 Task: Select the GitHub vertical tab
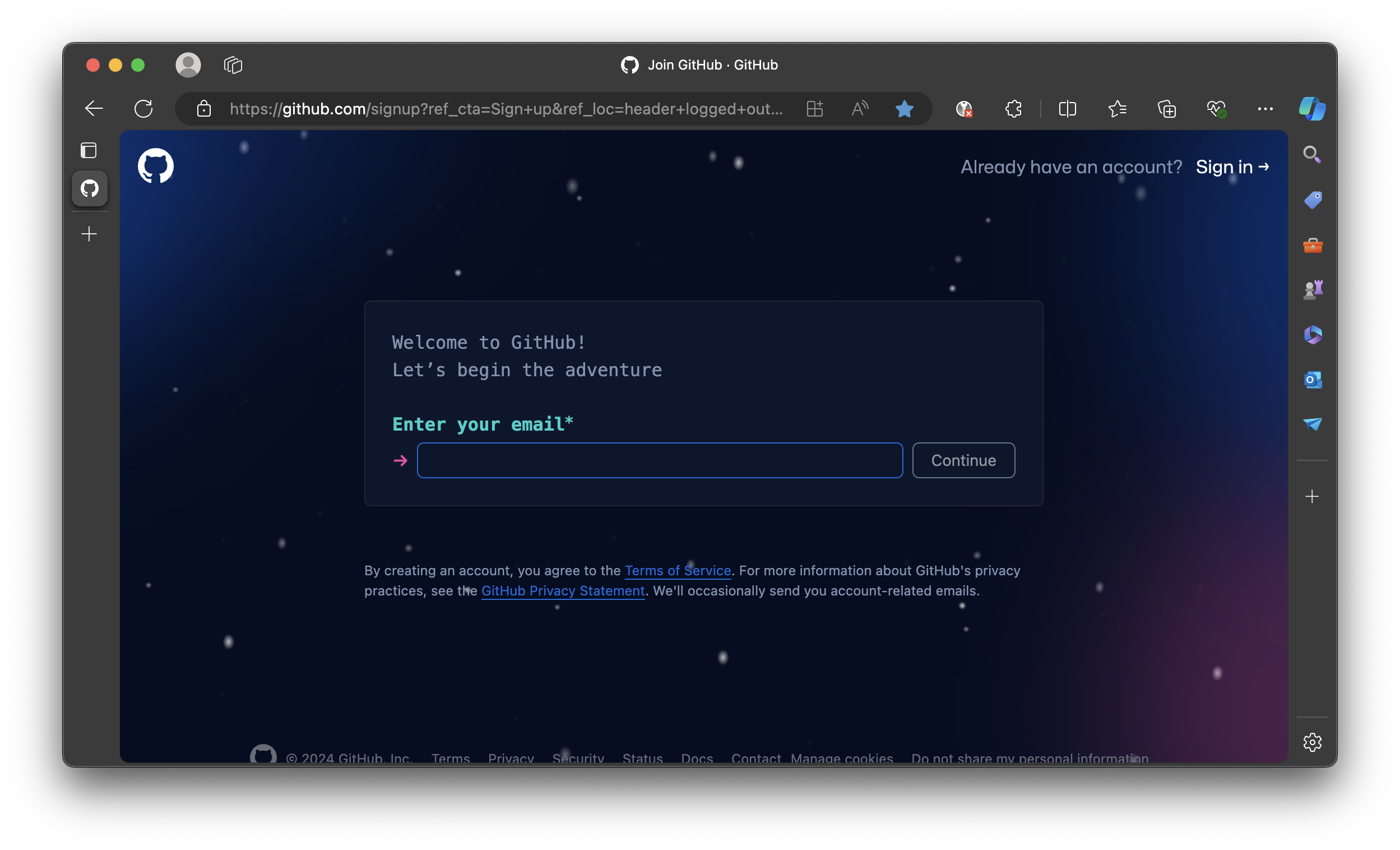click(x=90, y=188)
